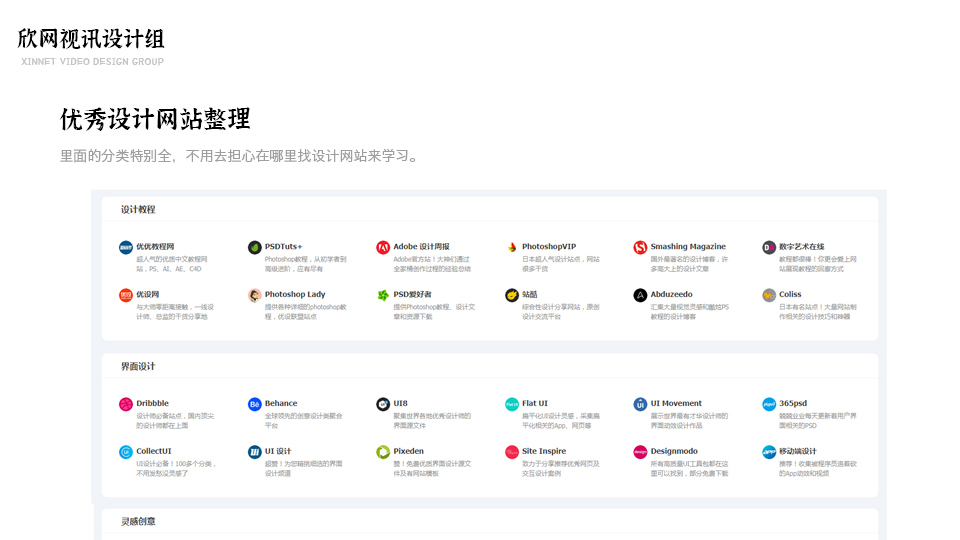Click the 优秀设计网站整理 title

point(156,119)
